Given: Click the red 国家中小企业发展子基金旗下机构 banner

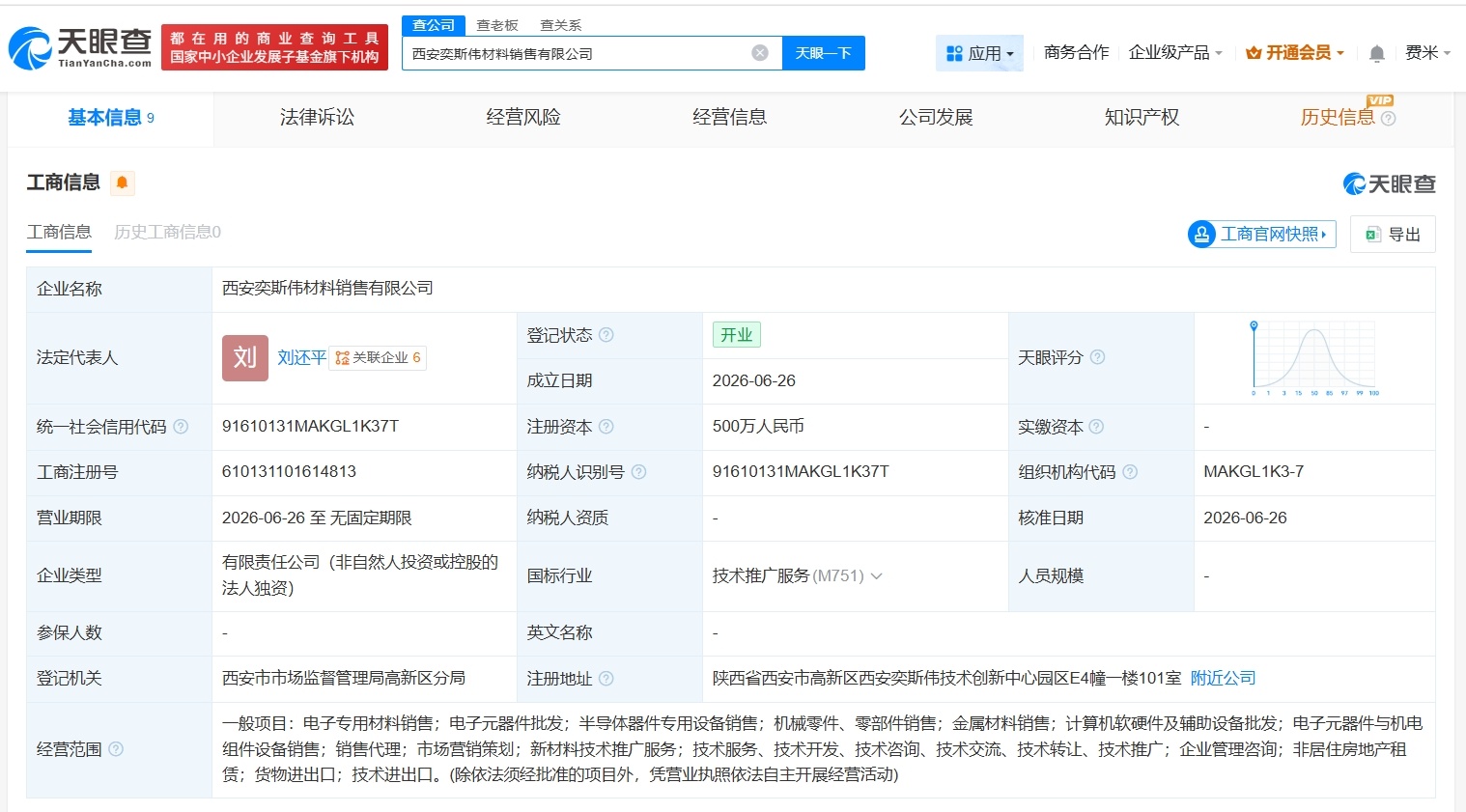Looking at the screenshot, I should [275, 47].
